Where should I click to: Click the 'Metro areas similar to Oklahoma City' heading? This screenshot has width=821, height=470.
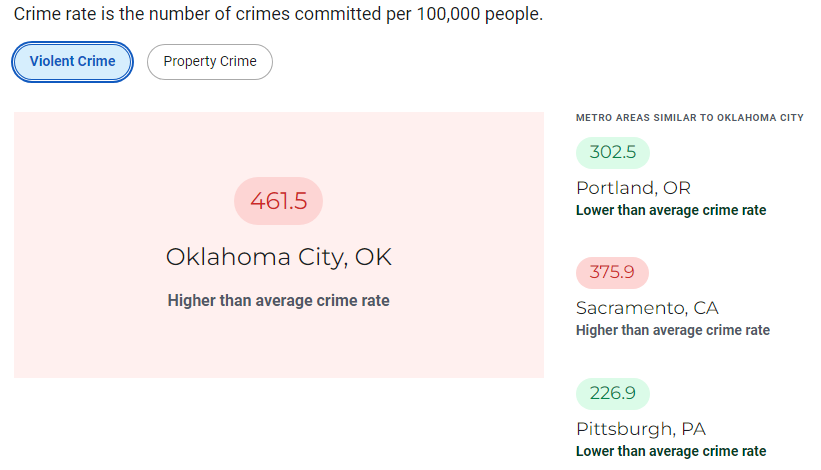click(689, 118)
